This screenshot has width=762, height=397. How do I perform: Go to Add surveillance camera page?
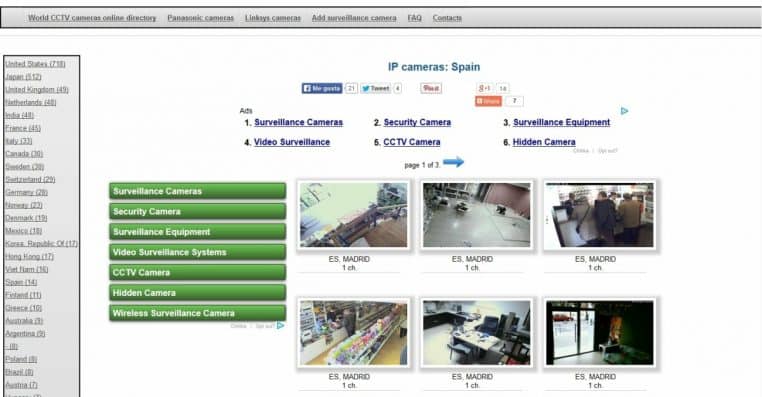coord(354,18)
